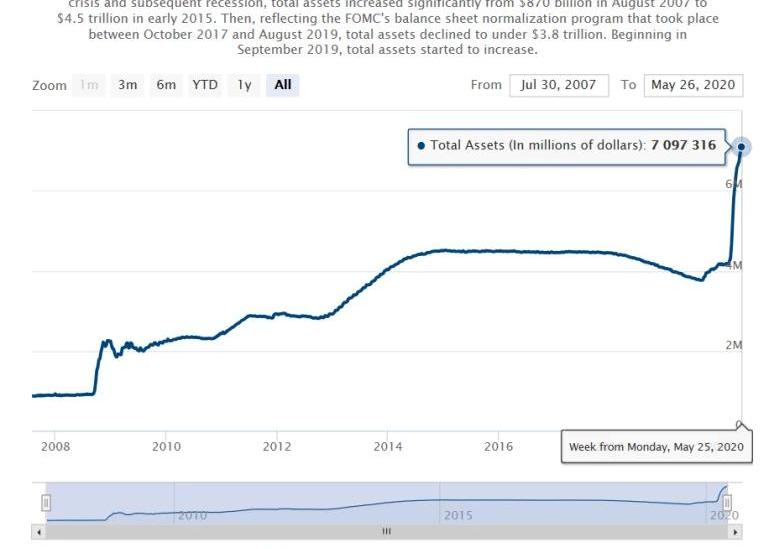The width and height of the screenshot is (769, 549).
Task: Click scrollbar right arrow
Action: (736, 532)
